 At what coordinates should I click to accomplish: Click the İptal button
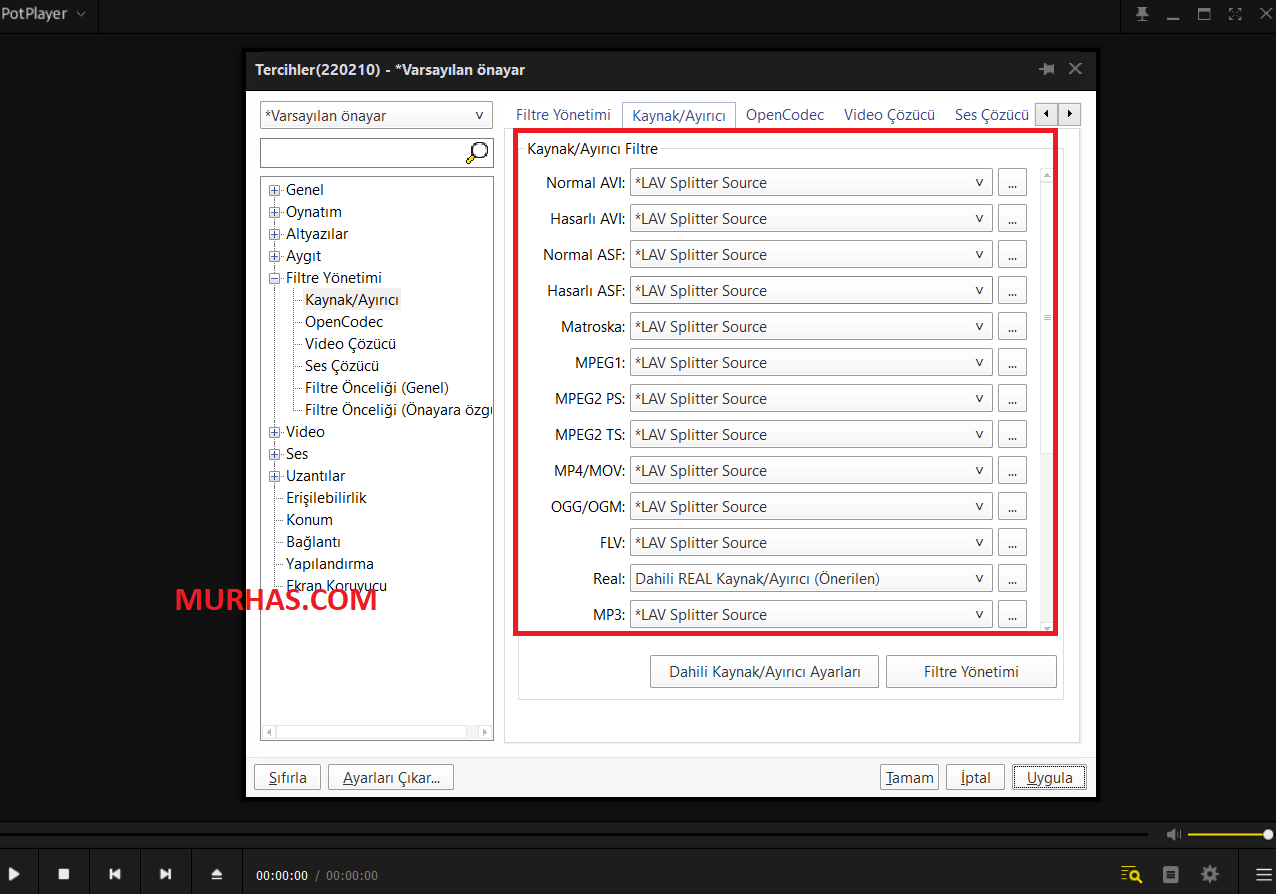(x=975, y=777)
